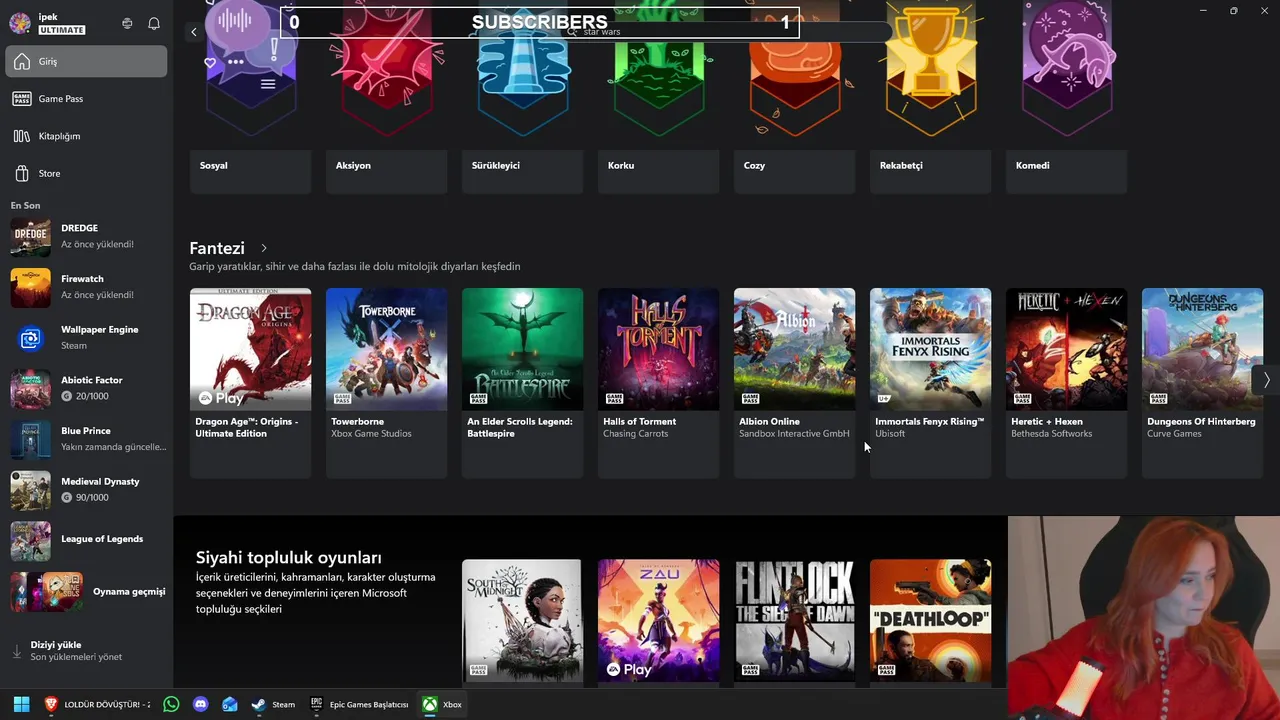1280x720 pixels.
Task: Open Deathloop game cover
Action: point(930,621)
